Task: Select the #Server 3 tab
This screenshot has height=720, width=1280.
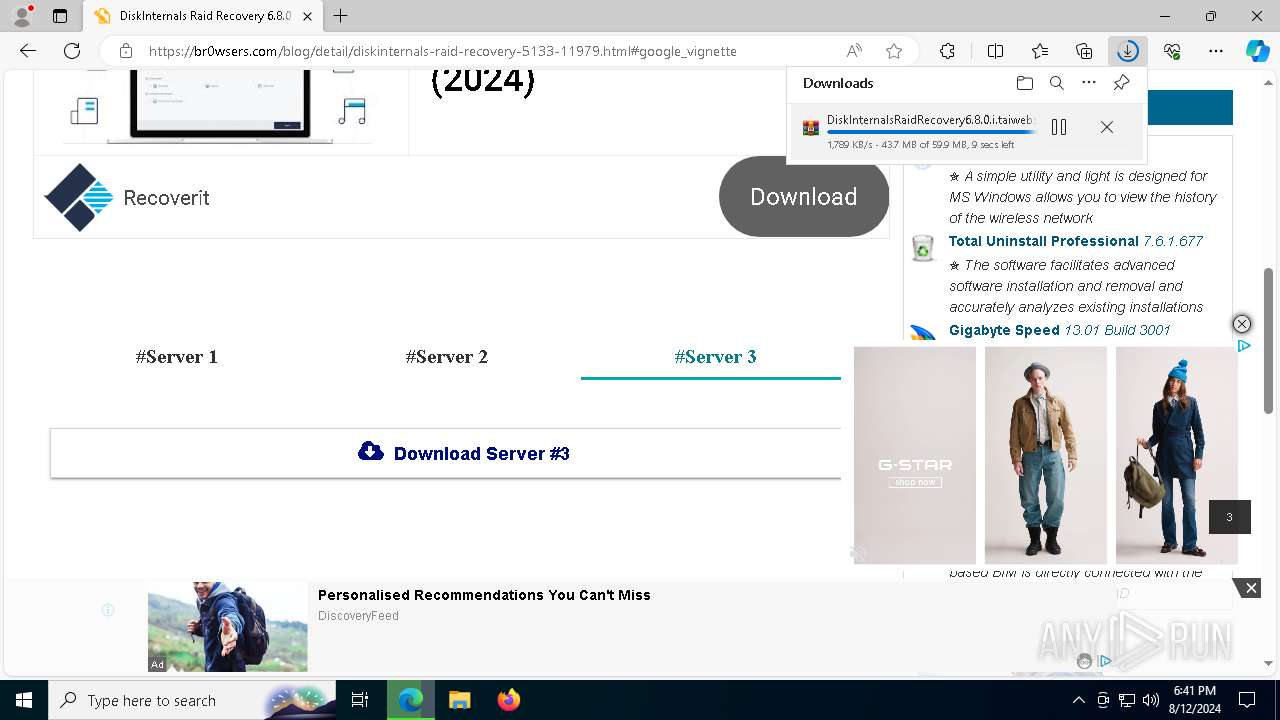Action: point(715,357)
